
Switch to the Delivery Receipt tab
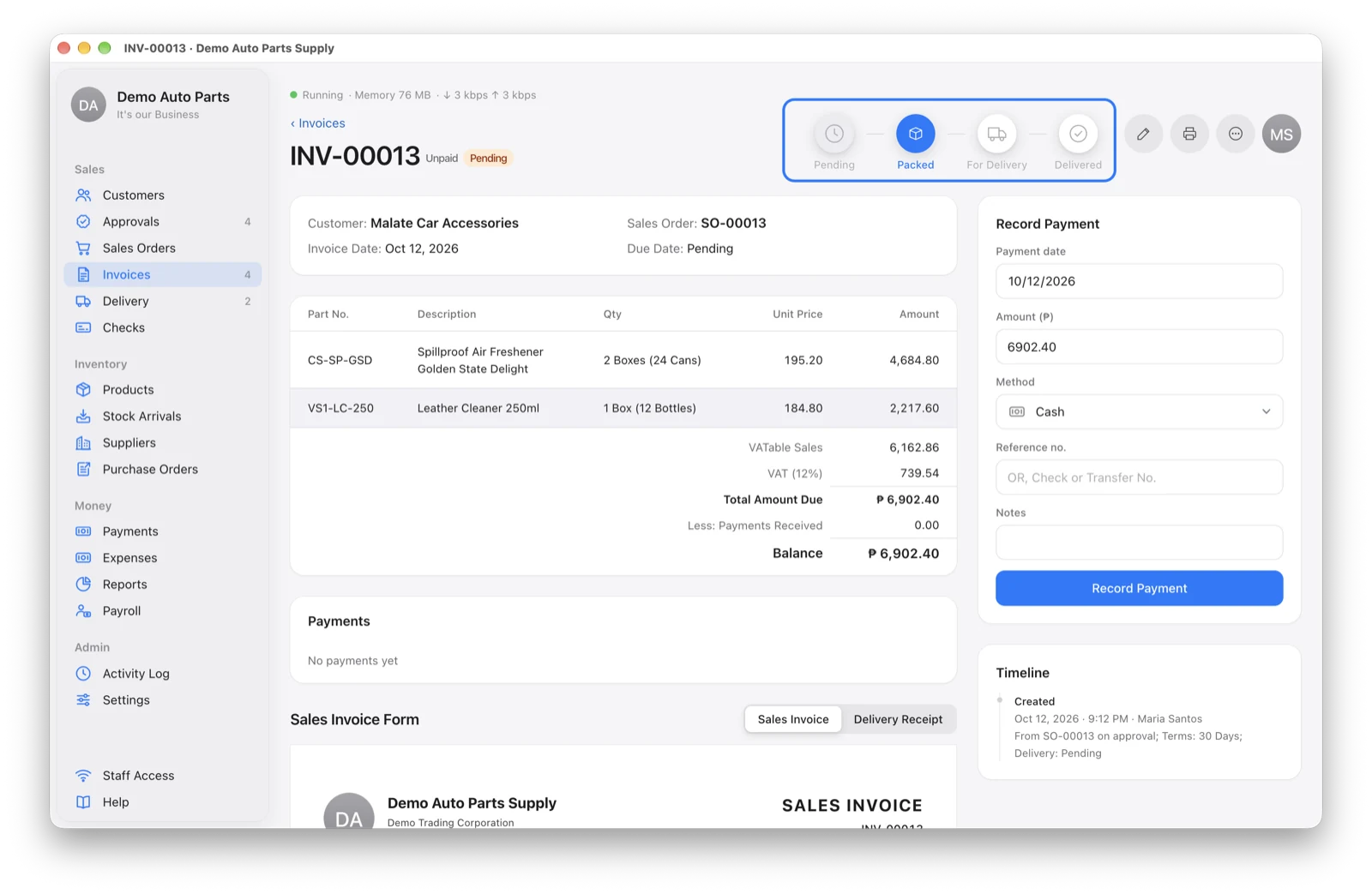tap(898, 720)
